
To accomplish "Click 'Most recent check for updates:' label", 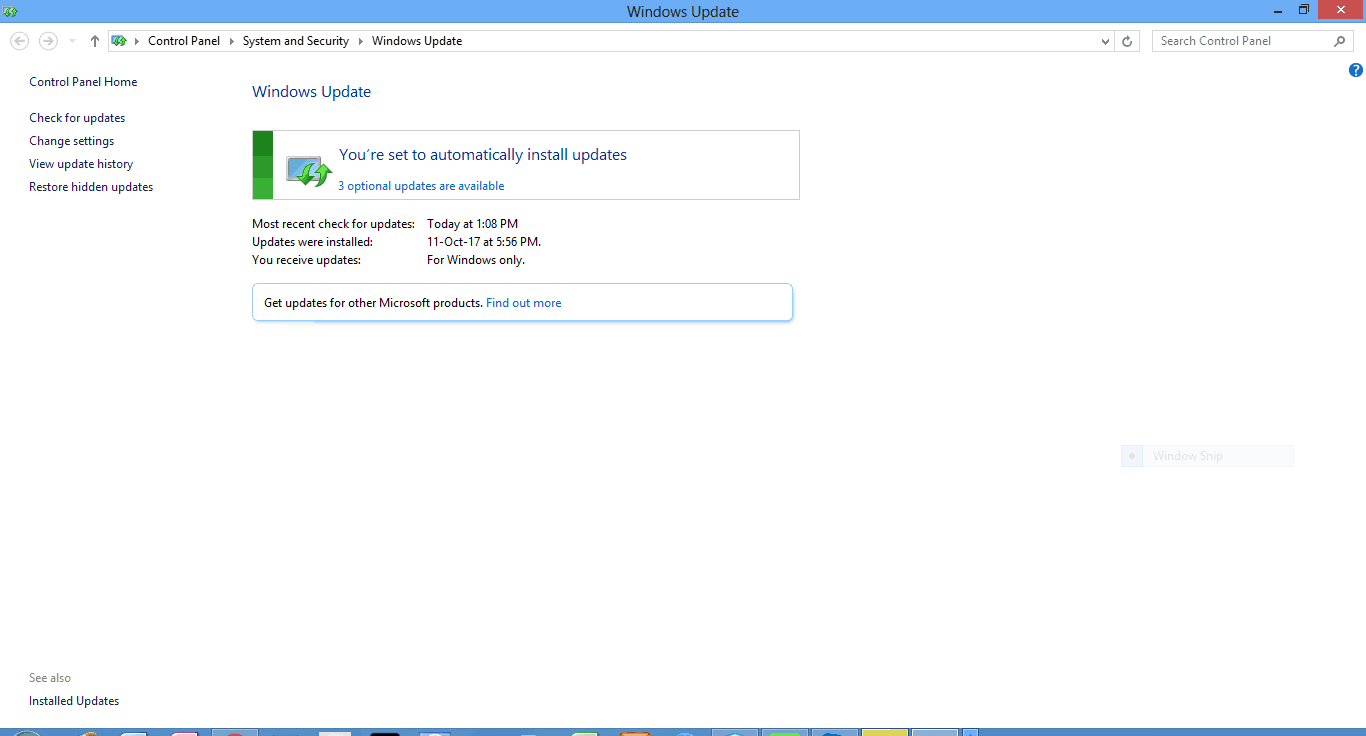I will [x=333, y=224].
